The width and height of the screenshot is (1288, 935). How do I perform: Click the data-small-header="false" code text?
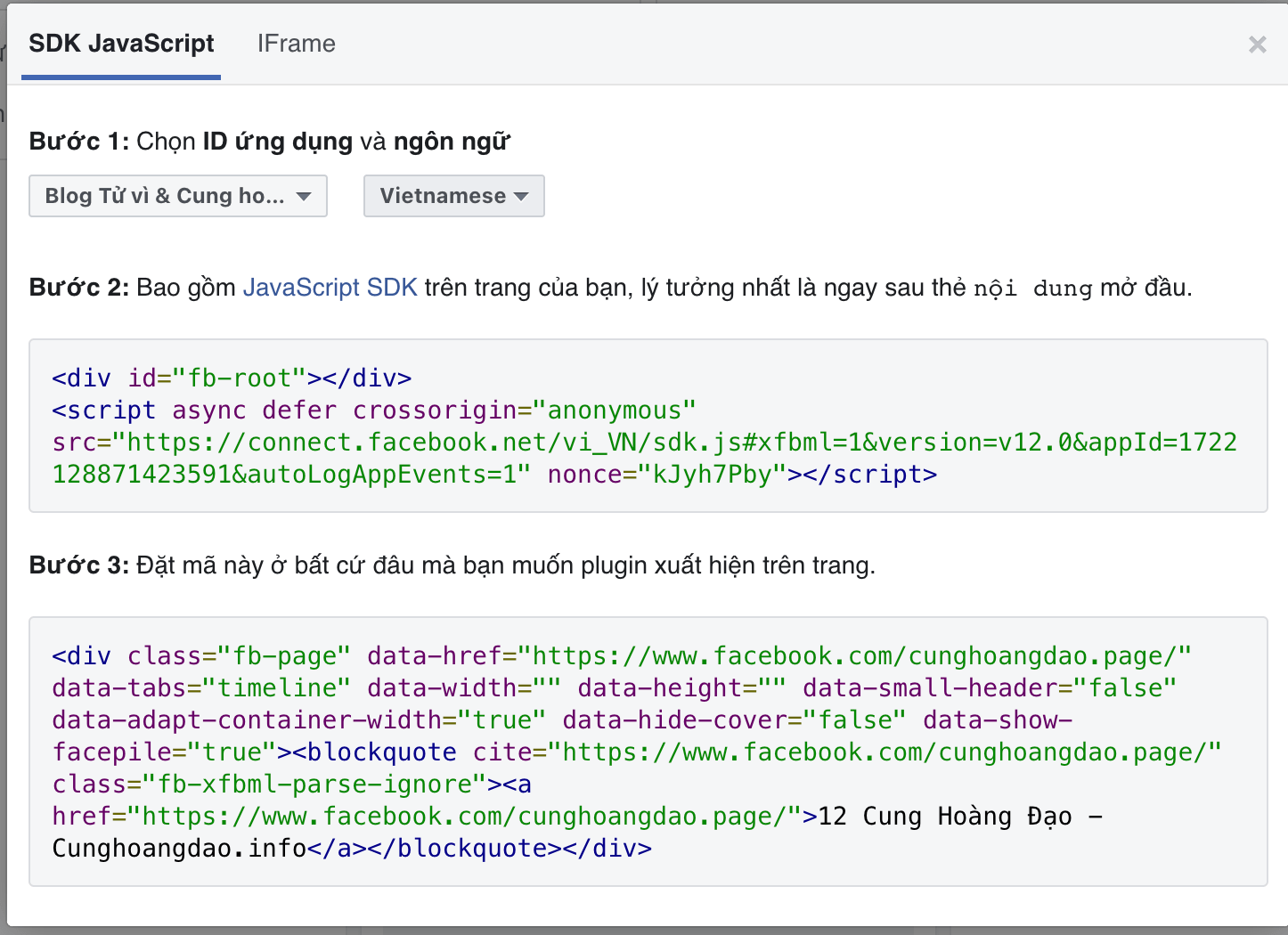pyautogui.click(x=990, y=688)
